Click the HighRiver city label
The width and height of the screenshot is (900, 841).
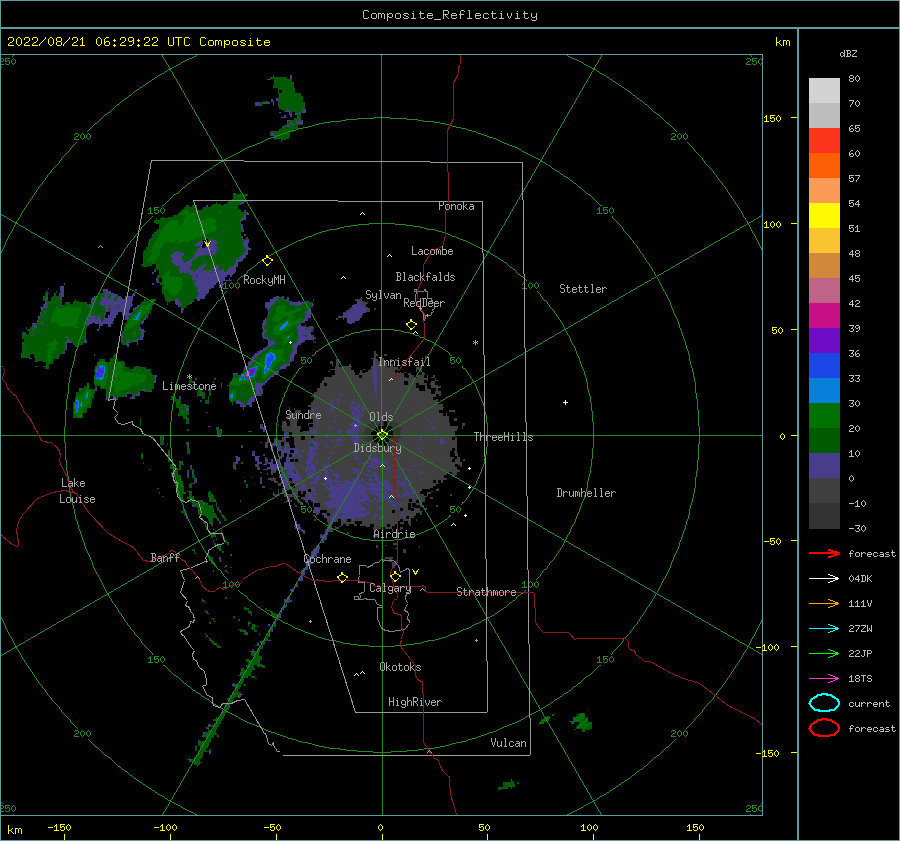(x=415, y=702)
